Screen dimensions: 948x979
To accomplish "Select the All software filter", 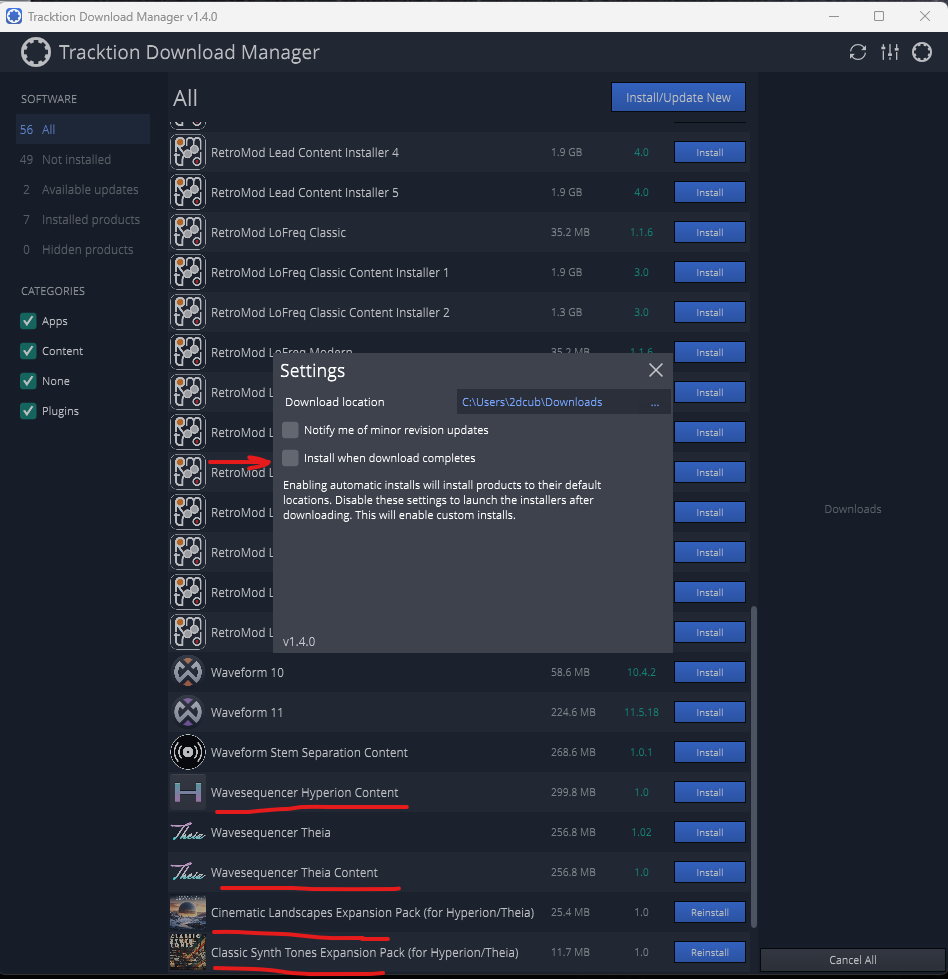I will click(x=83, y=129).
